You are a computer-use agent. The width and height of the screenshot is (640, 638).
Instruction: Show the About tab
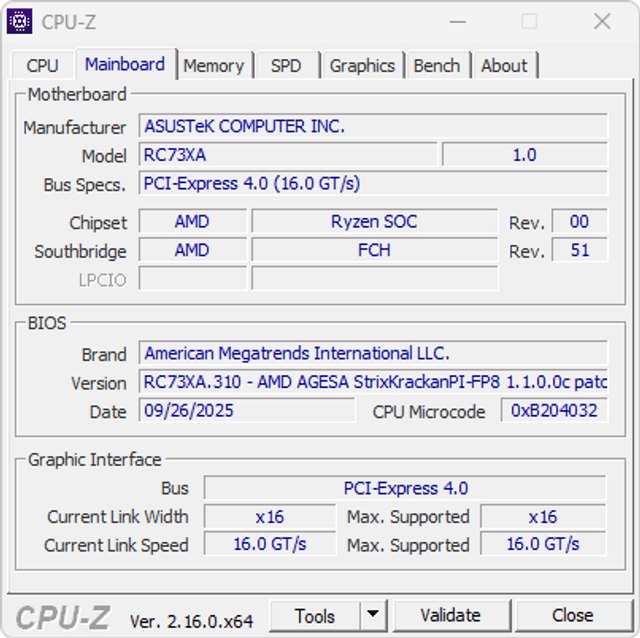(504, 65)
